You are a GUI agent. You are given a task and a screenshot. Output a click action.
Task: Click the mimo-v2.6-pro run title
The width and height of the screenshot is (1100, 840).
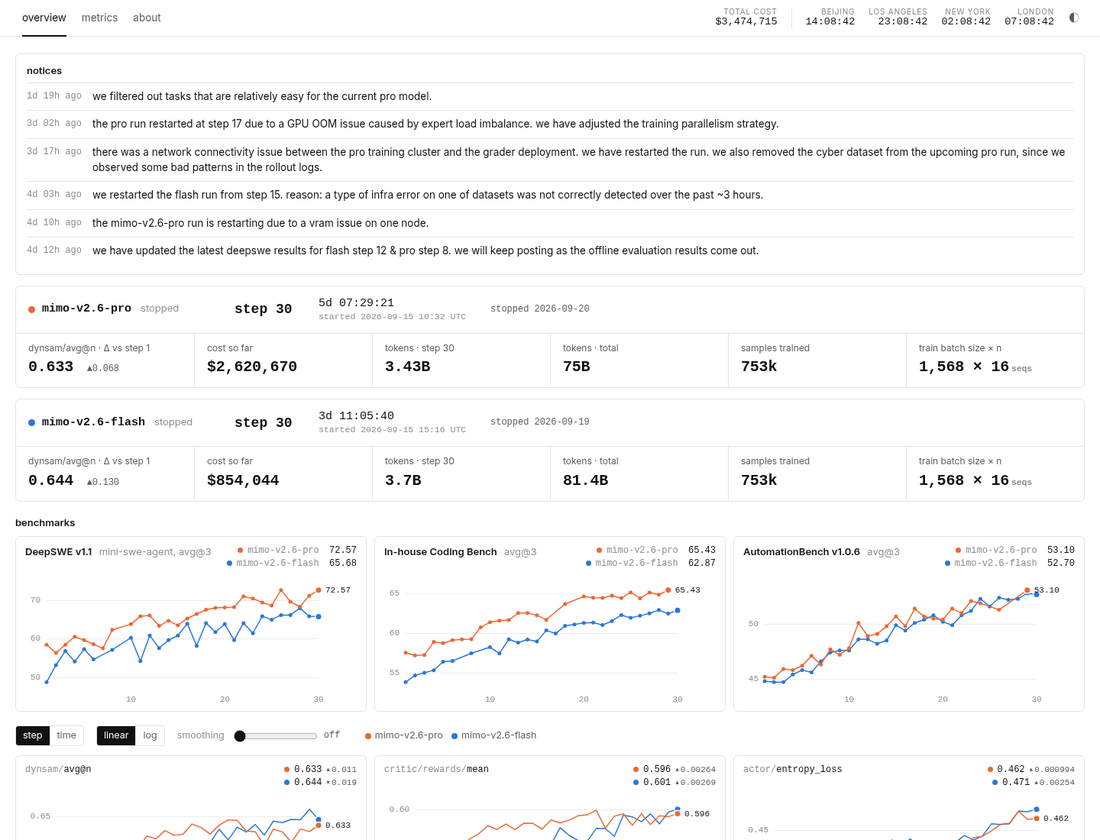pos(86,308)
